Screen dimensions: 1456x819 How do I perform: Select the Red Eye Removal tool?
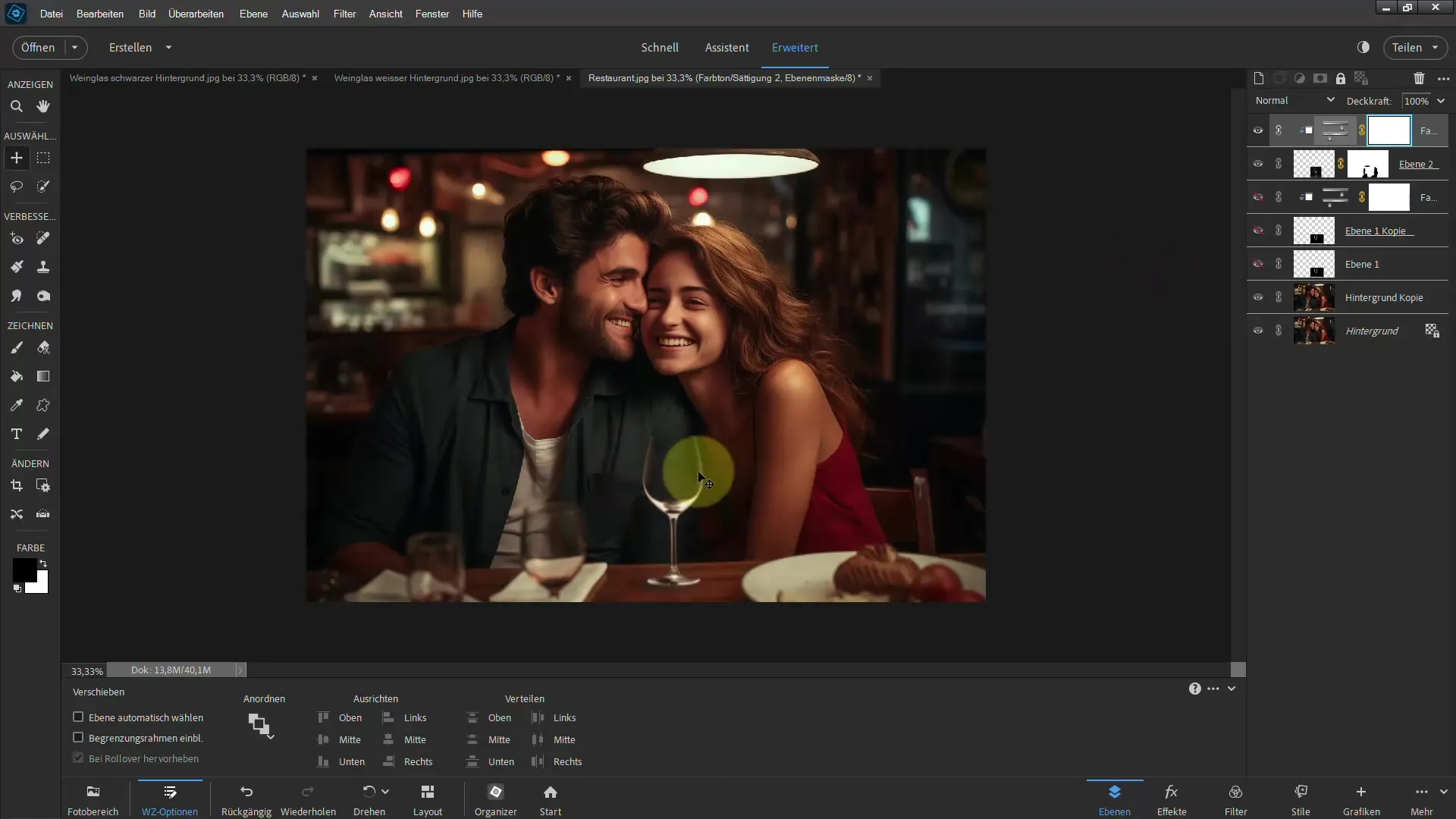16,239
